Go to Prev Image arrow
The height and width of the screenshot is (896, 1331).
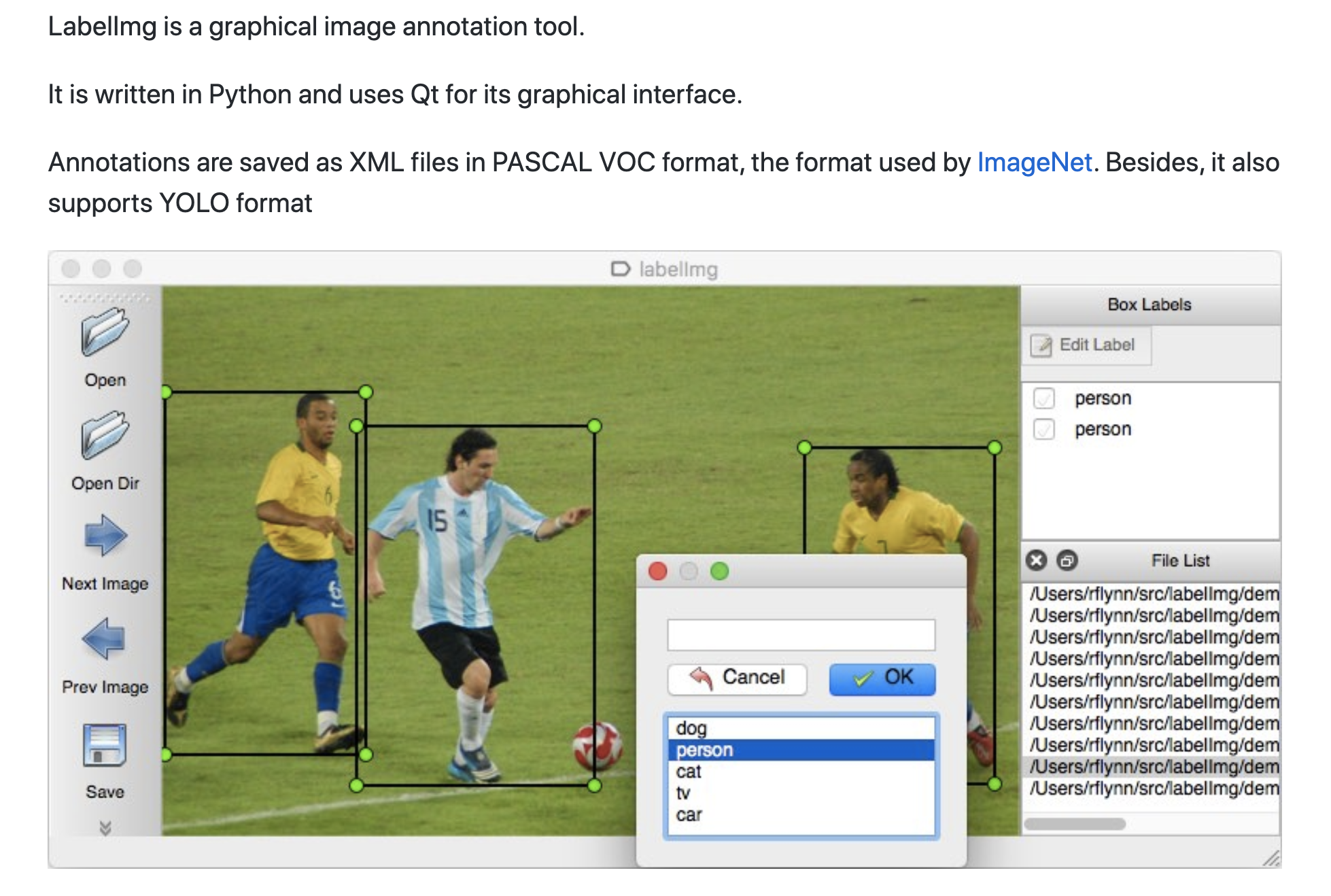click(104, 639)
